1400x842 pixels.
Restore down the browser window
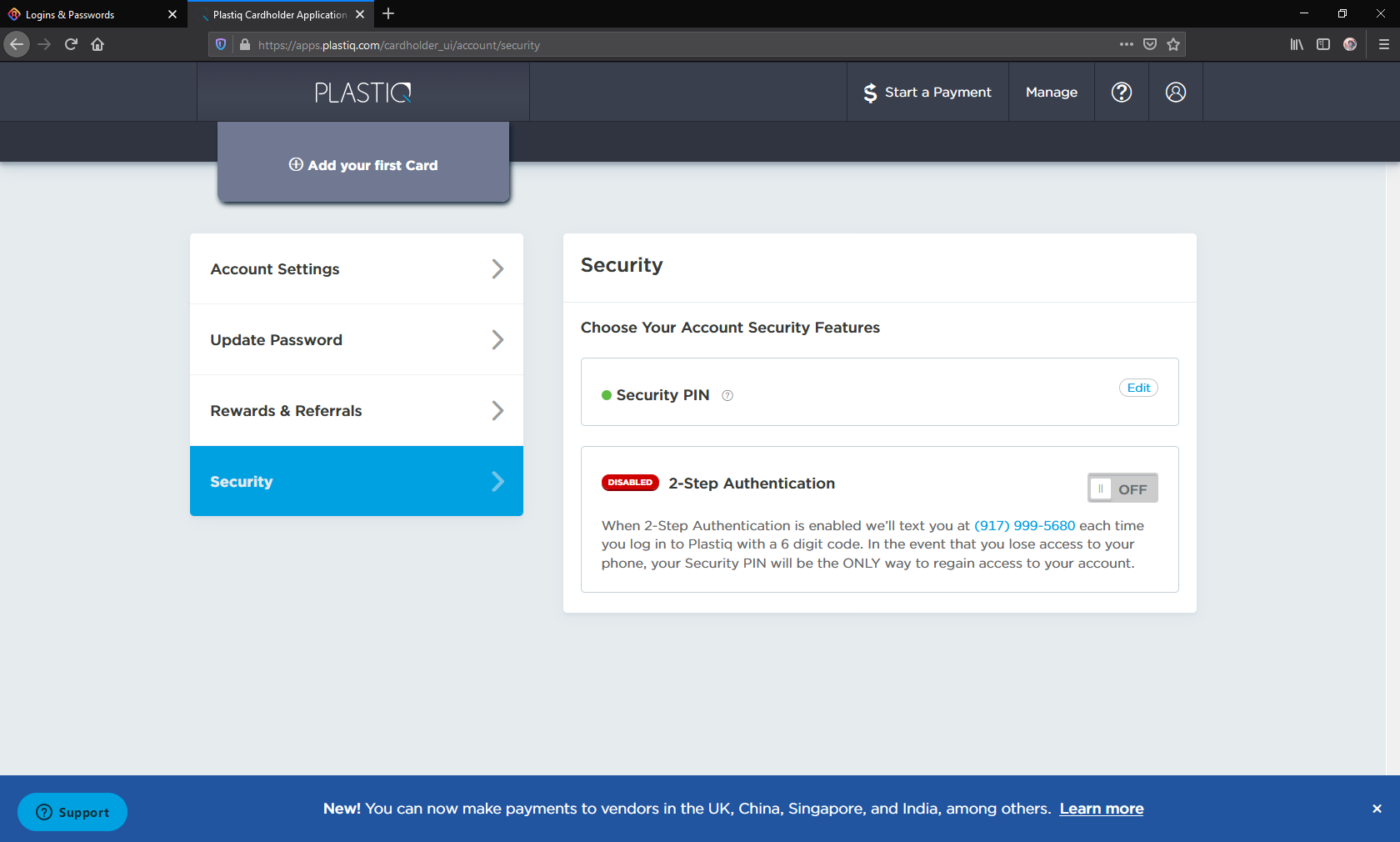[1342, 13]
